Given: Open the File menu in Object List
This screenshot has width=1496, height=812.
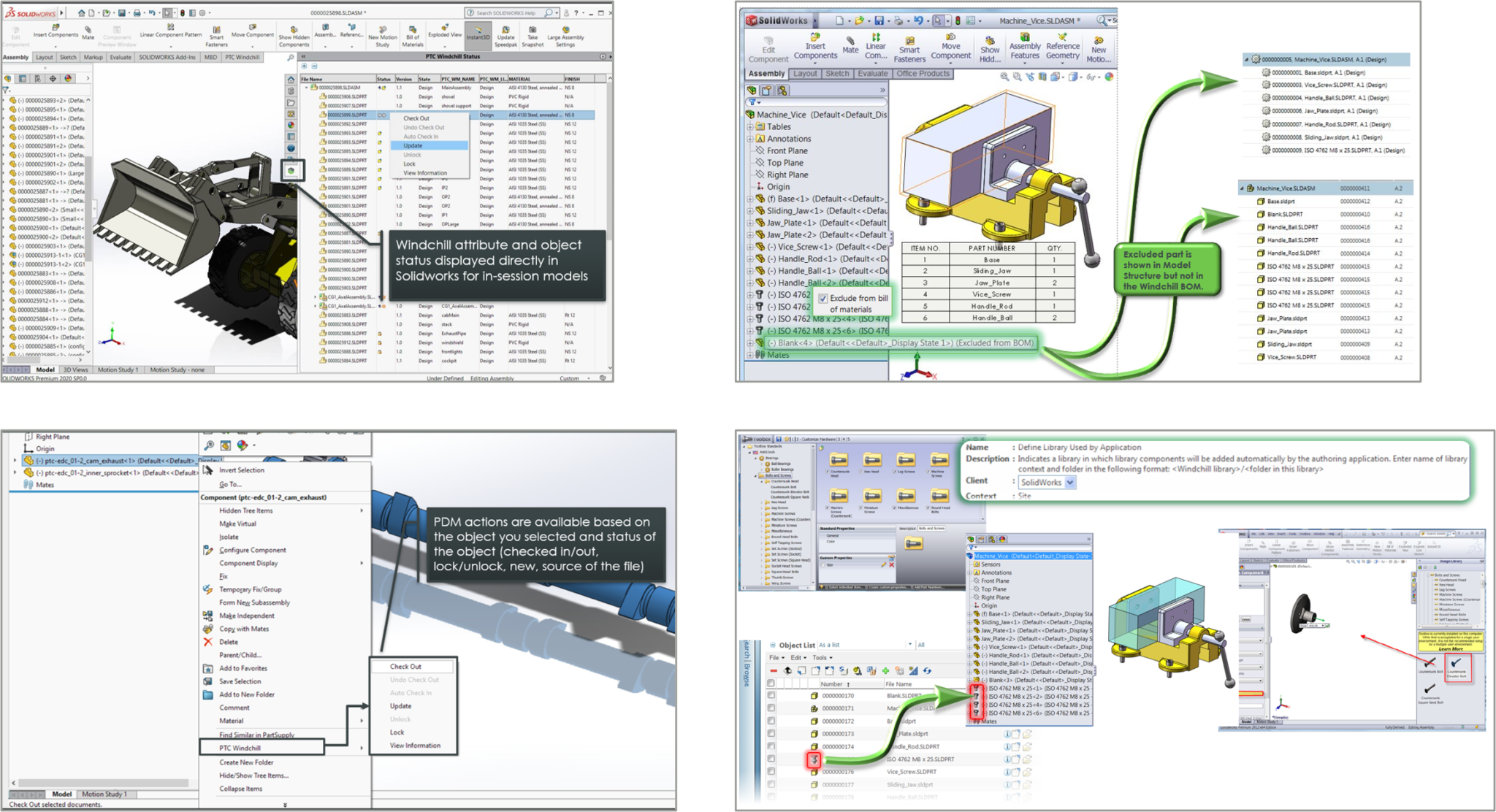Looking at the screenshot, I should coord(774,657).
